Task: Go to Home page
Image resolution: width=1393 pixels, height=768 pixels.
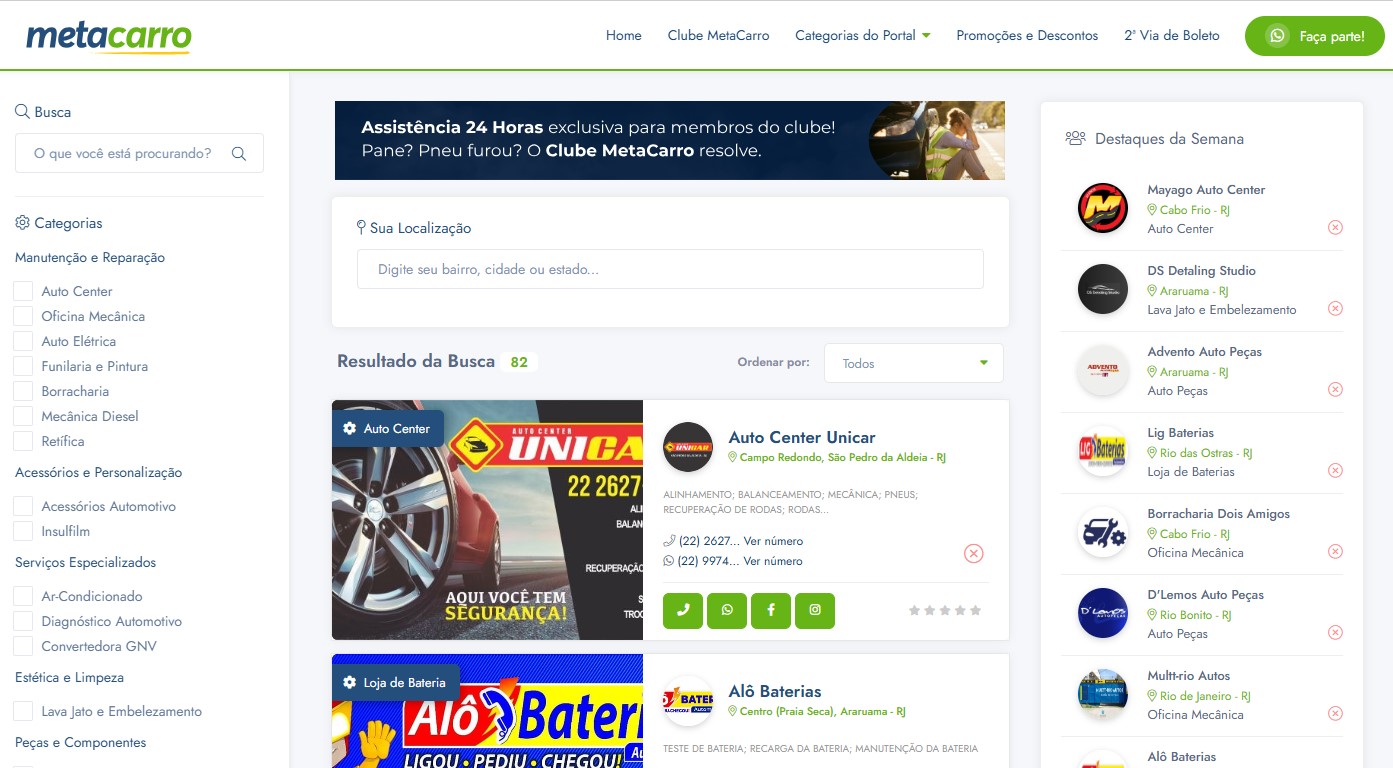Action: pos(624,36)
